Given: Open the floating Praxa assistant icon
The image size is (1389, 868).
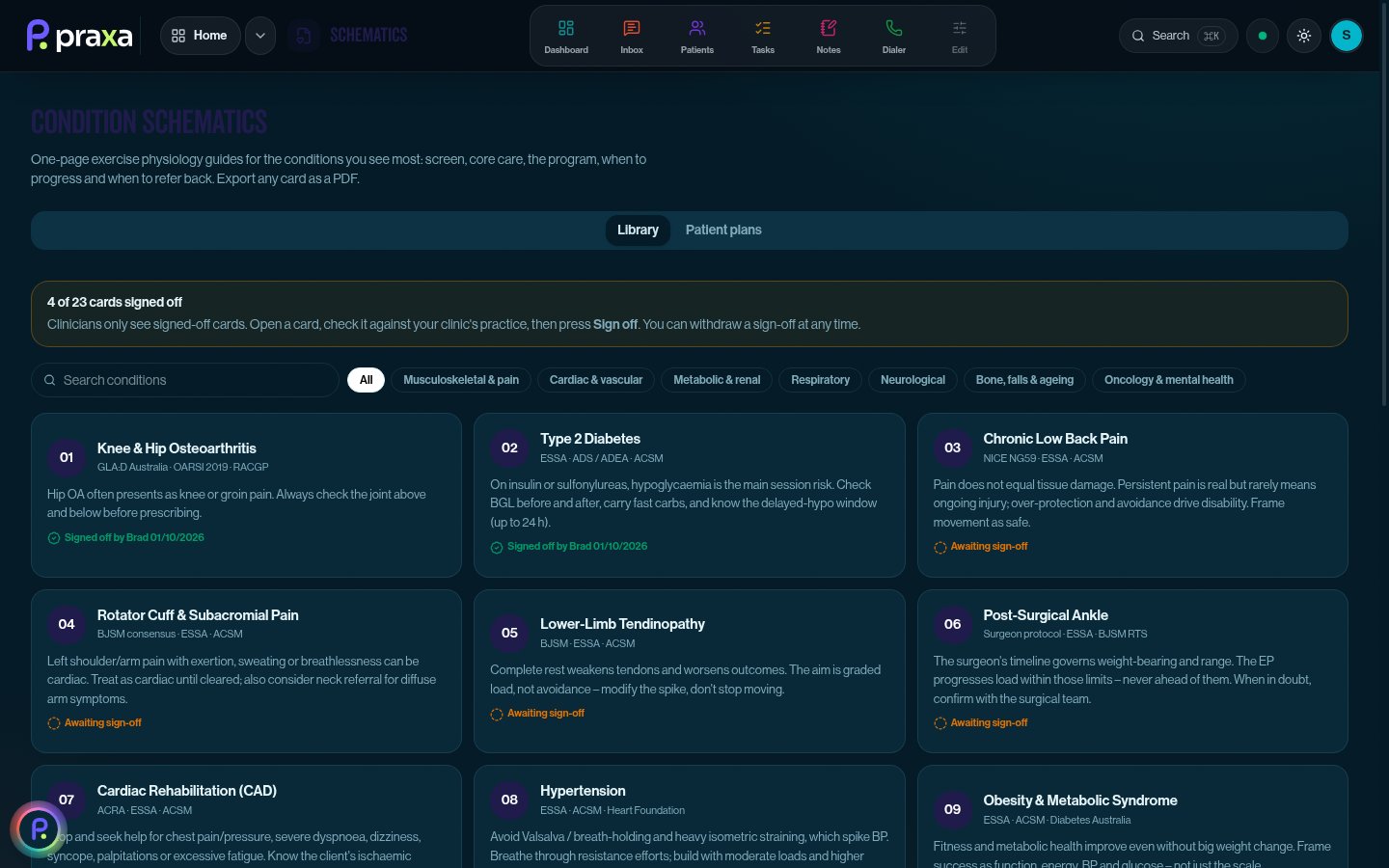Looking at the screenshot, I should tap(39, 828).
